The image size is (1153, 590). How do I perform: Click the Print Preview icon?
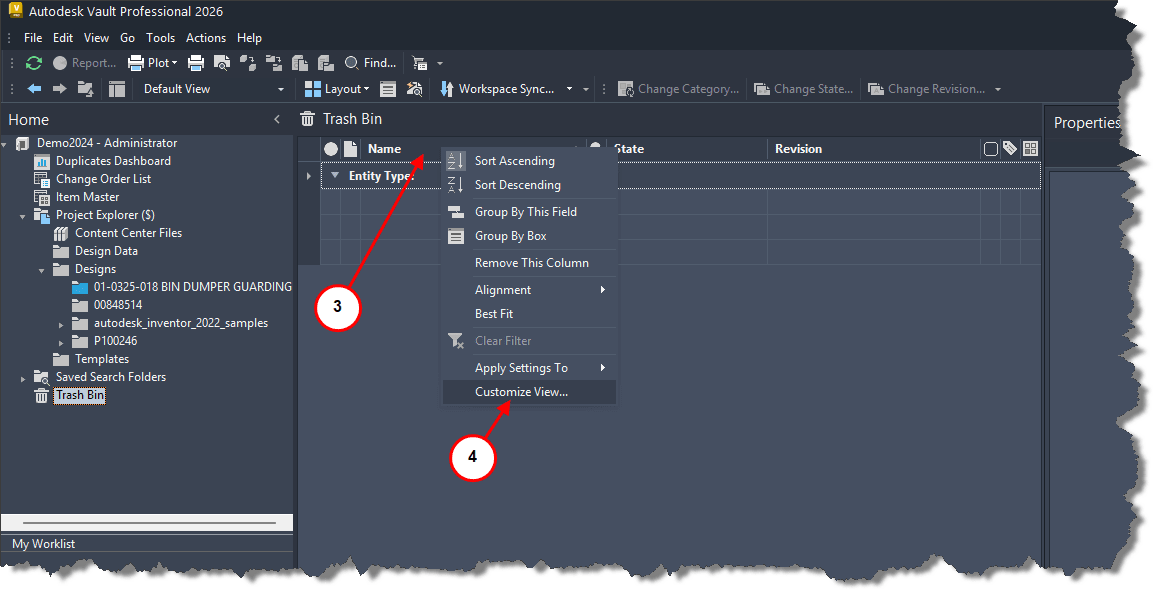[222, 63]
